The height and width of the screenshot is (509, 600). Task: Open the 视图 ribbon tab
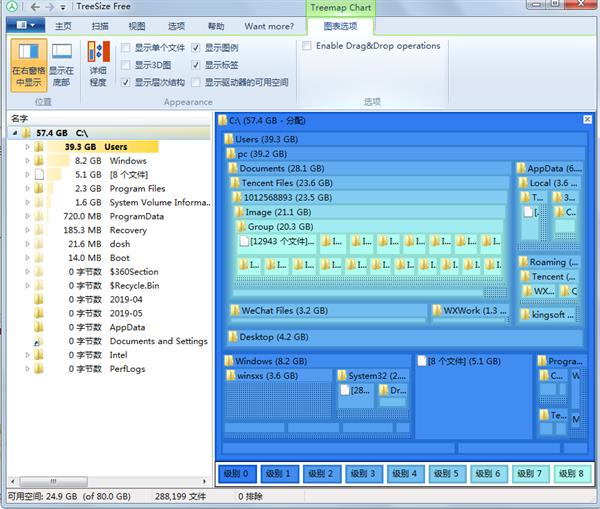[x=137, y=26]
